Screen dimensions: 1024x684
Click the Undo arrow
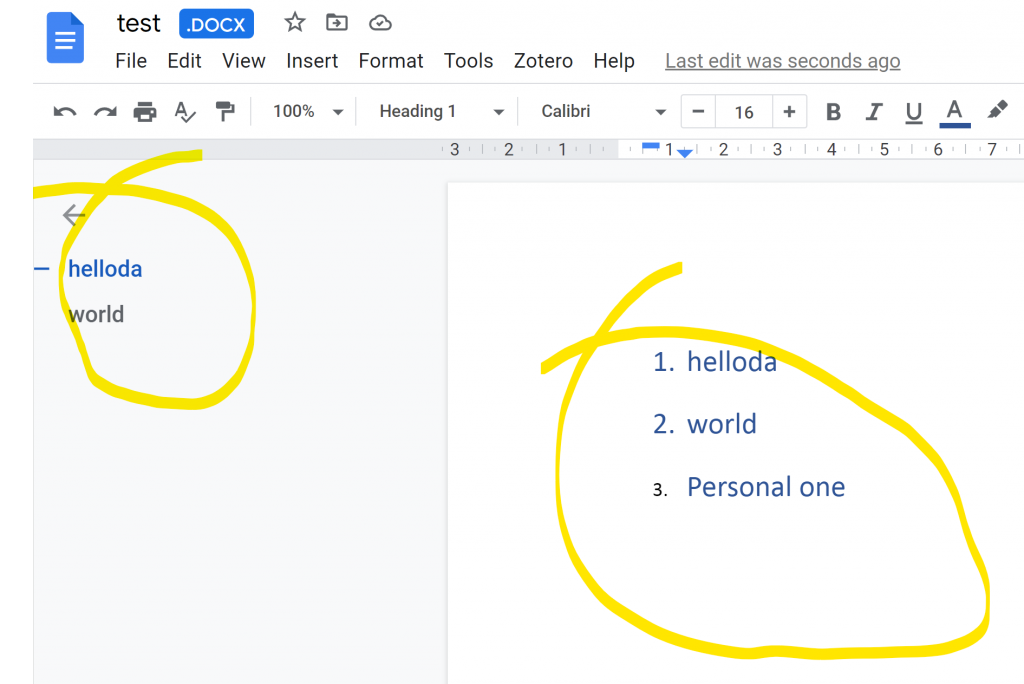65,112
